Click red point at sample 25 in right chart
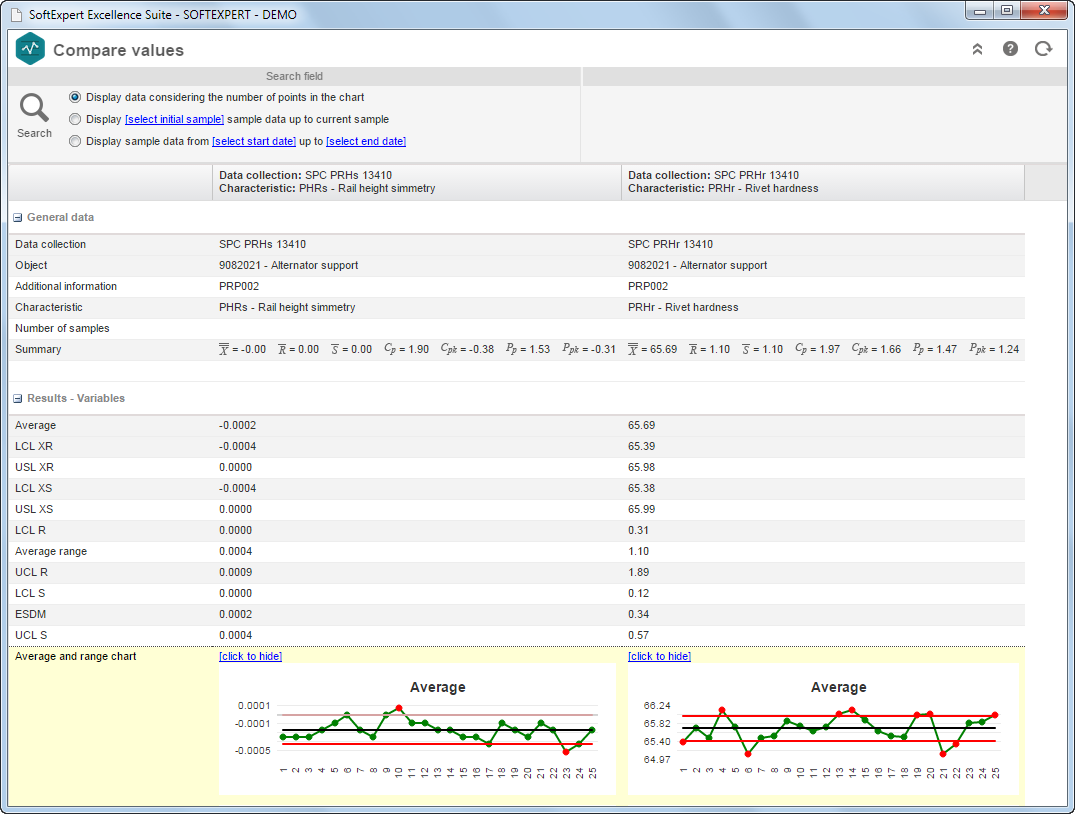Screen dimensions: 1075x814 995,715
